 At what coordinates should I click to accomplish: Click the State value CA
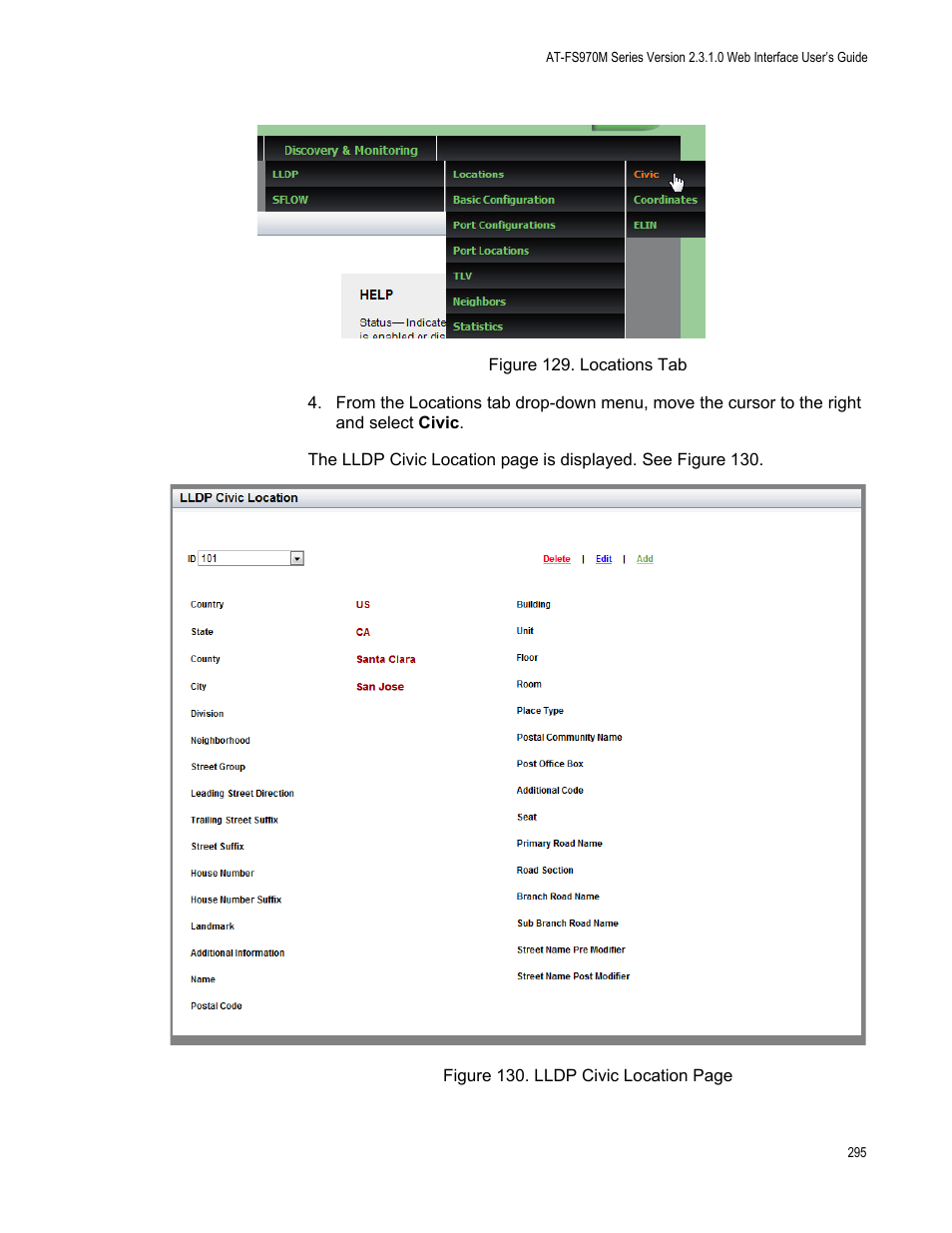[x=363, y=632]
